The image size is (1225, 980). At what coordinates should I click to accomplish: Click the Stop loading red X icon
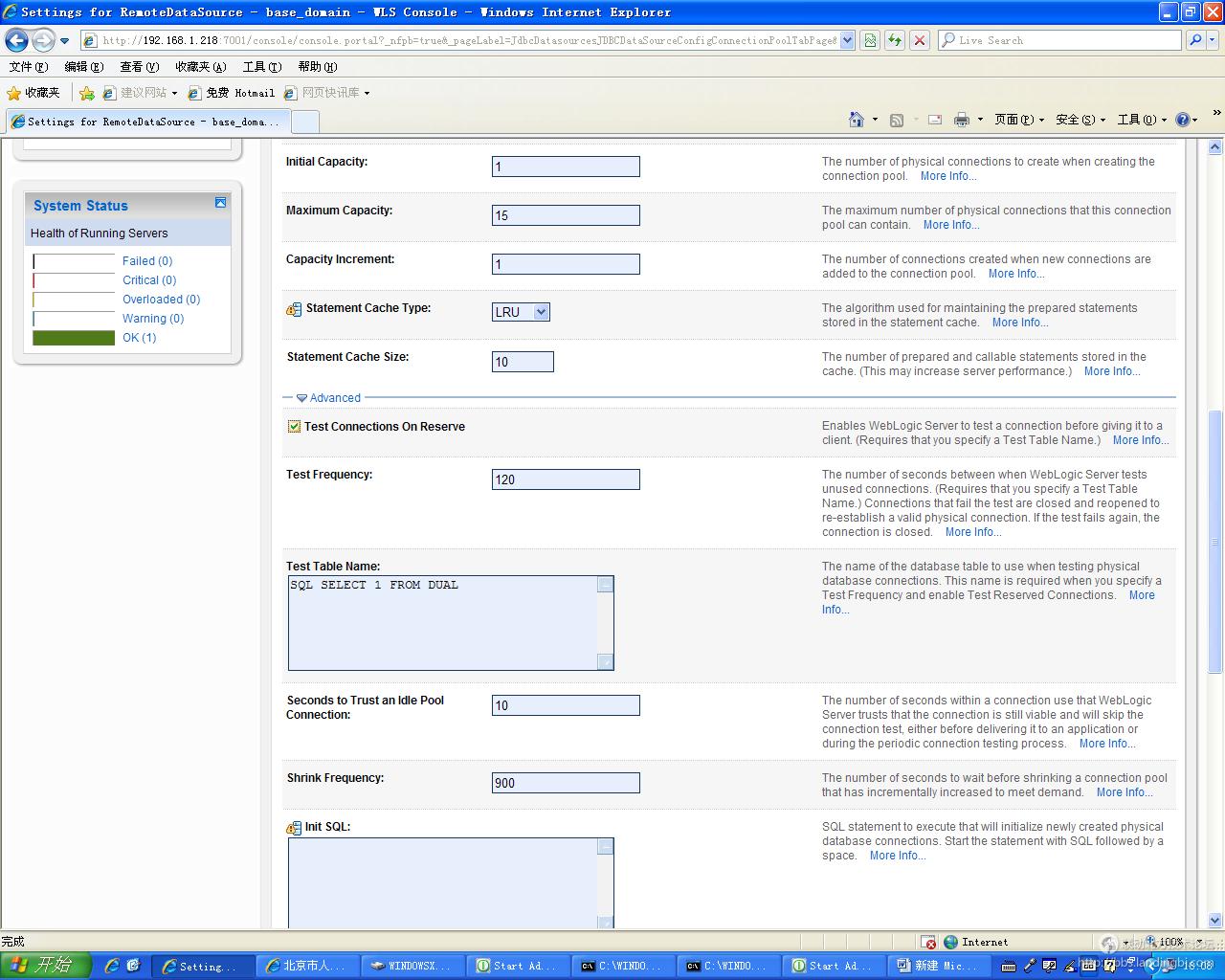tap(920, 40)
